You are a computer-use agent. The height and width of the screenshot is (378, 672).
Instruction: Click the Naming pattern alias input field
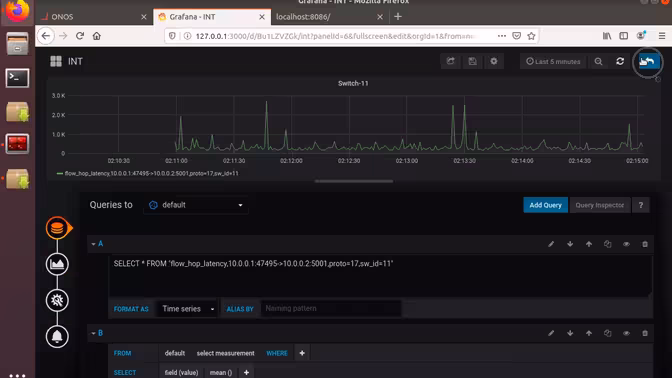331,309
